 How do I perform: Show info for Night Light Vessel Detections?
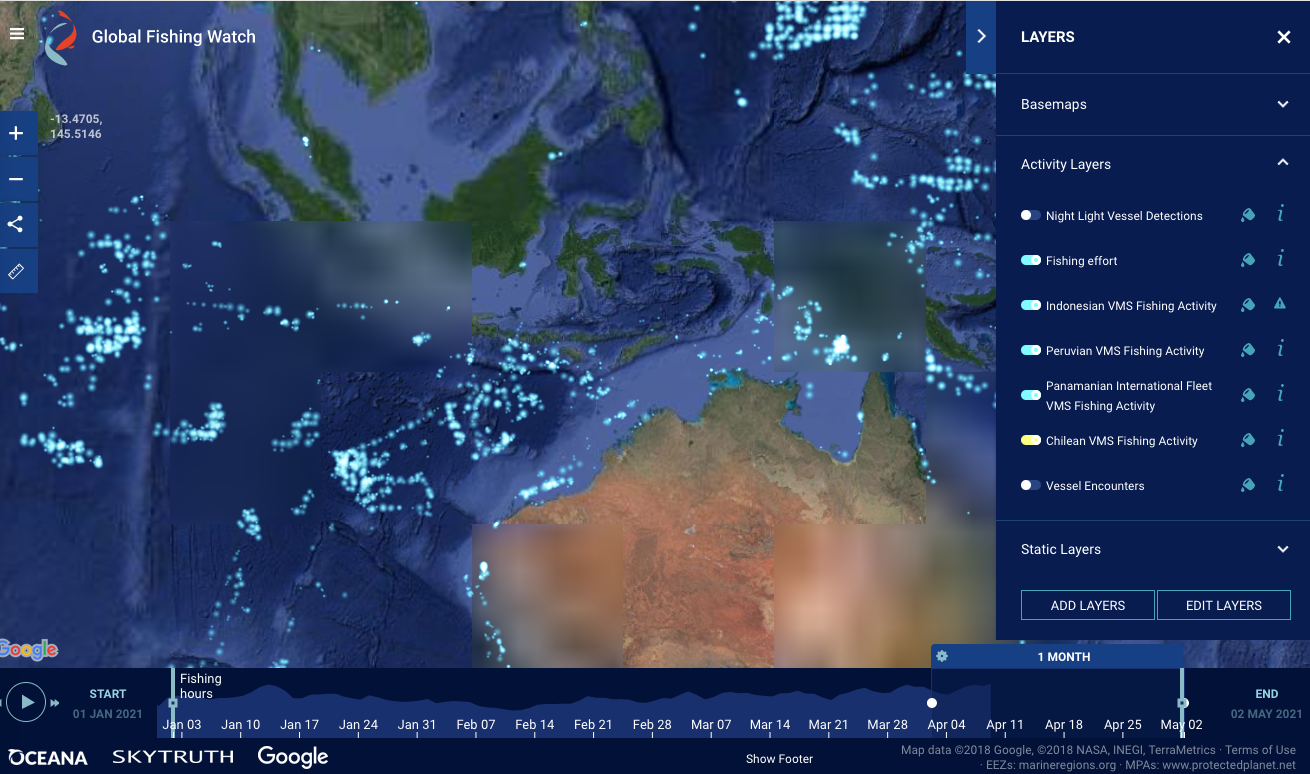pos(1280,215)
